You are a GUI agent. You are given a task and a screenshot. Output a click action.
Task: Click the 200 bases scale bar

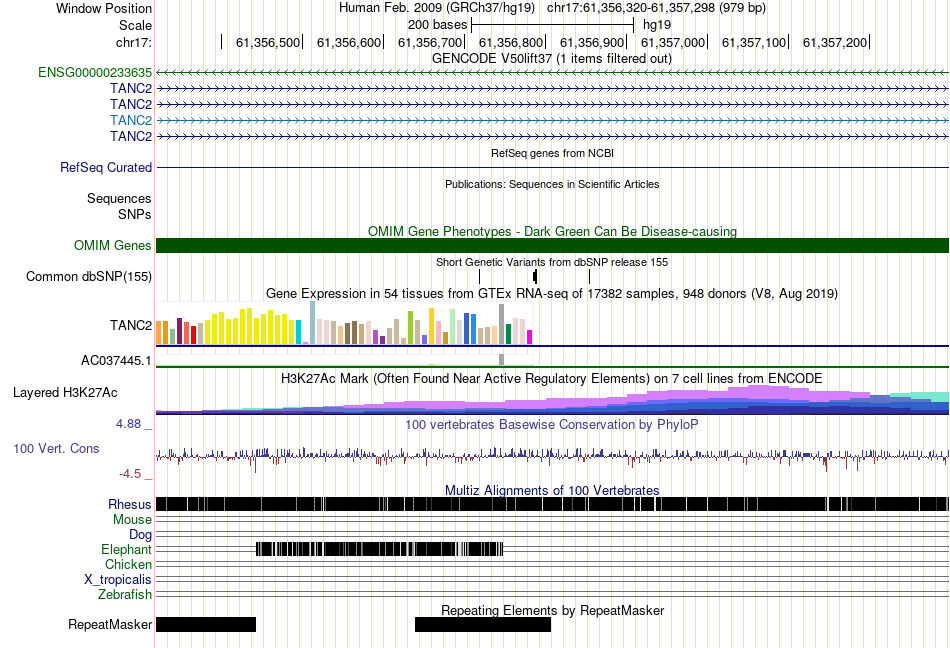pos(553,25)
